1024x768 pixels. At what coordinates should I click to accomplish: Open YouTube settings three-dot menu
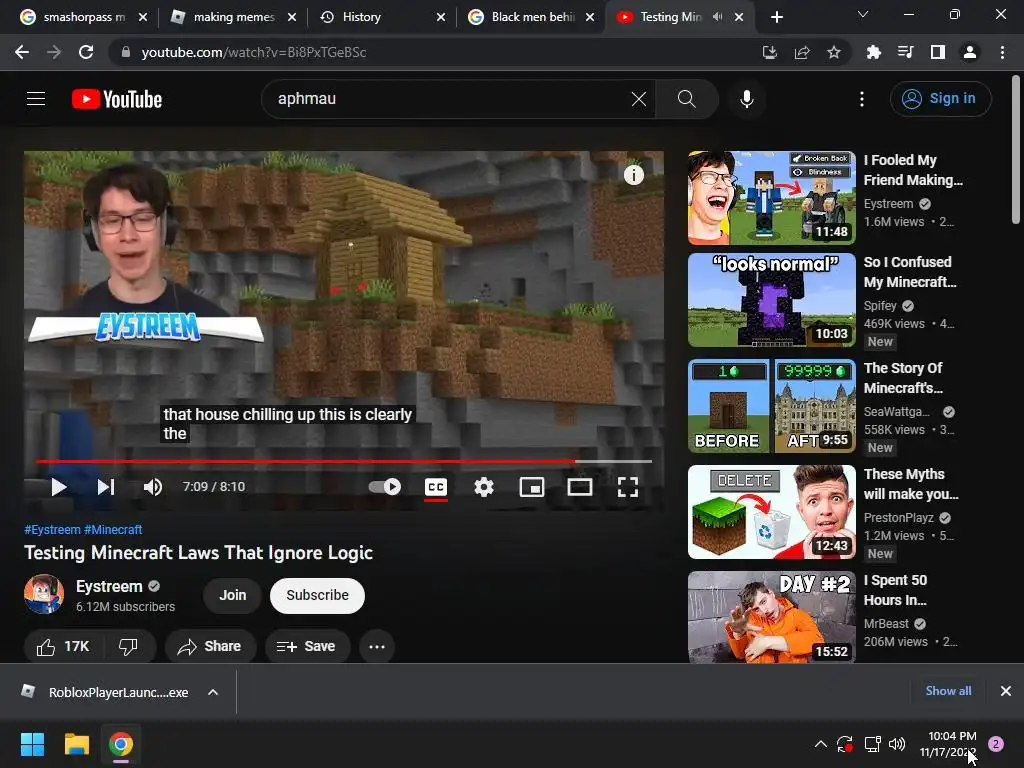[x=862, y=99]
